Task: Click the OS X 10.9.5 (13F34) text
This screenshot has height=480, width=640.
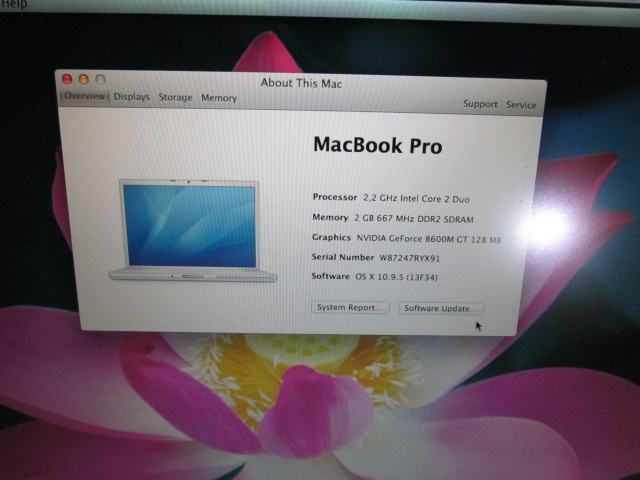Action: pos(396,277)
